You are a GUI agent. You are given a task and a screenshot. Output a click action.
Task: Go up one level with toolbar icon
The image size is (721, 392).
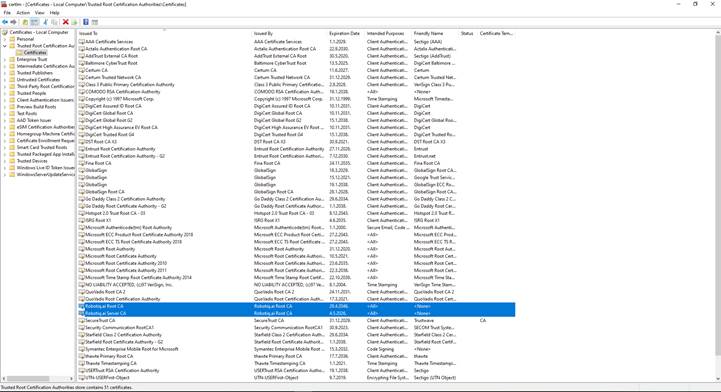click(25, 22)
